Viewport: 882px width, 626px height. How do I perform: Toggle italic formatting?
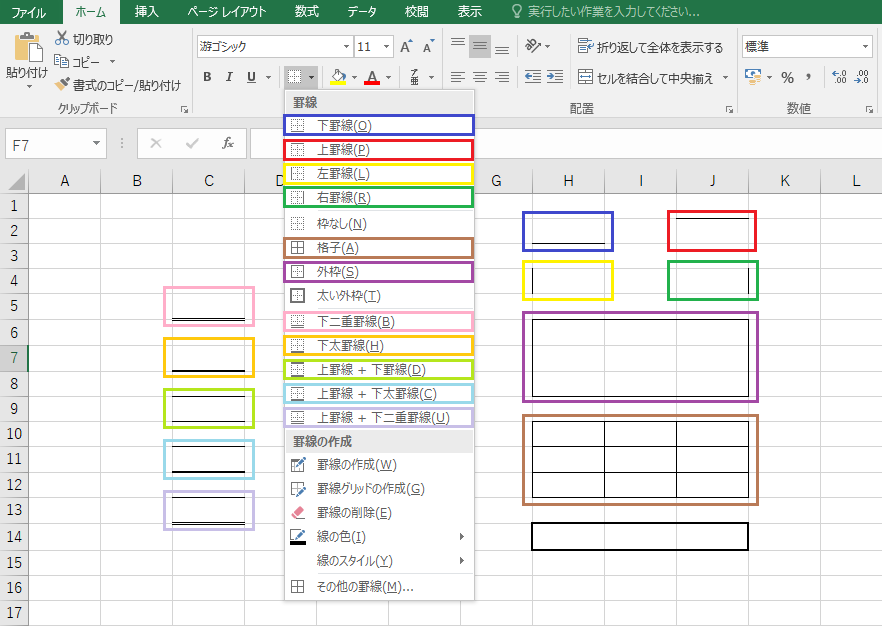[229, 77]
